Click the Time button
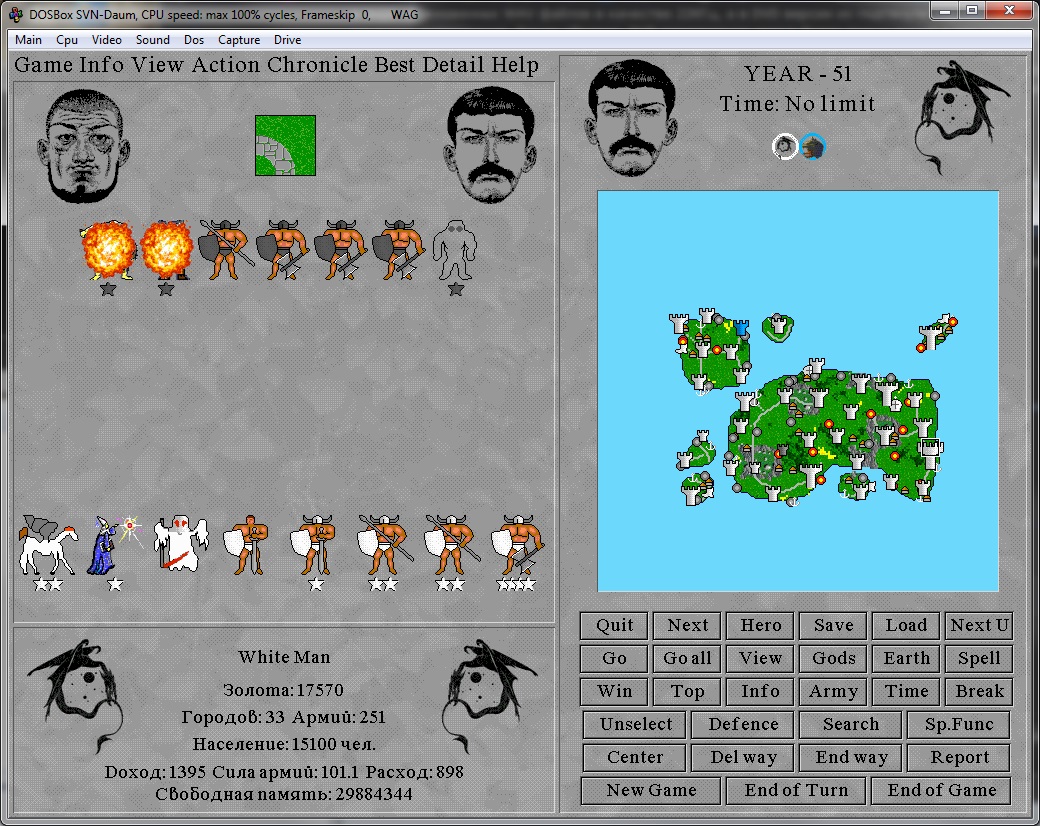The image size is (1040, 826). click(x=906, y=691)
